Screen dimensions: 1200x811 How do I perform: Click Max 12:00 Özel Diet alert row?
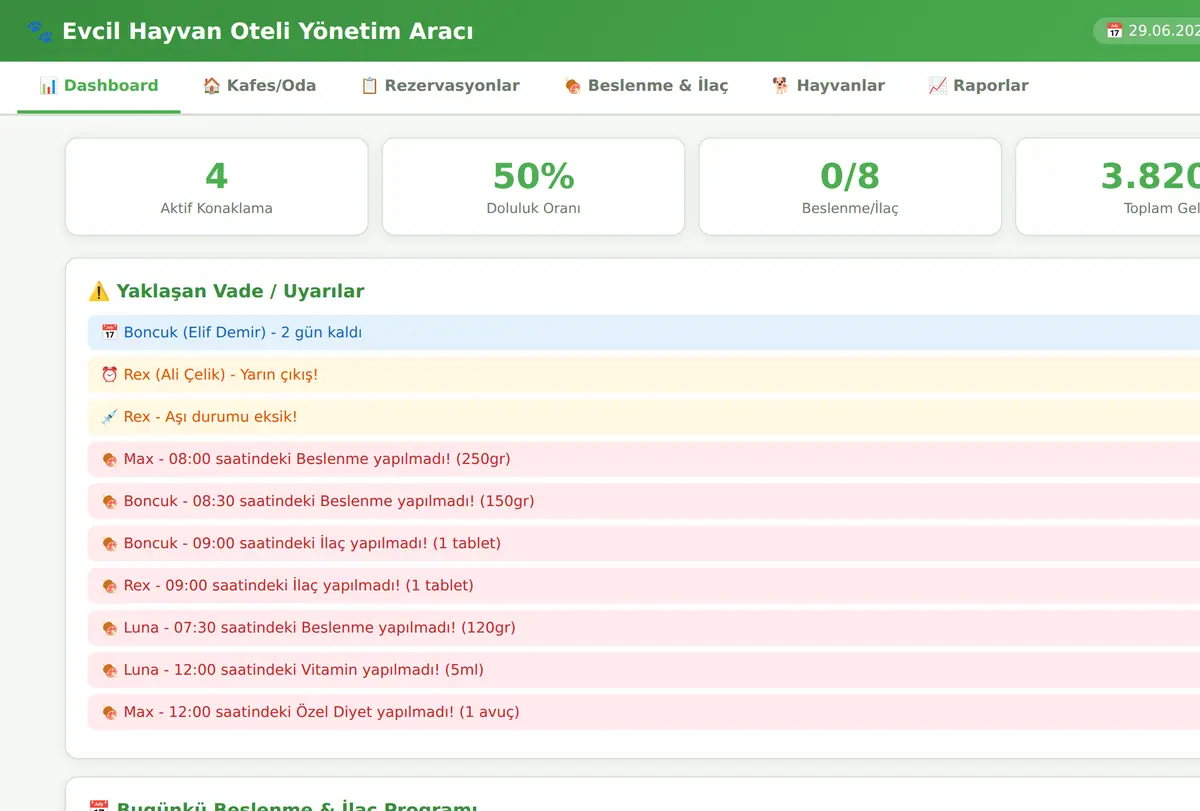pos(644,712)
